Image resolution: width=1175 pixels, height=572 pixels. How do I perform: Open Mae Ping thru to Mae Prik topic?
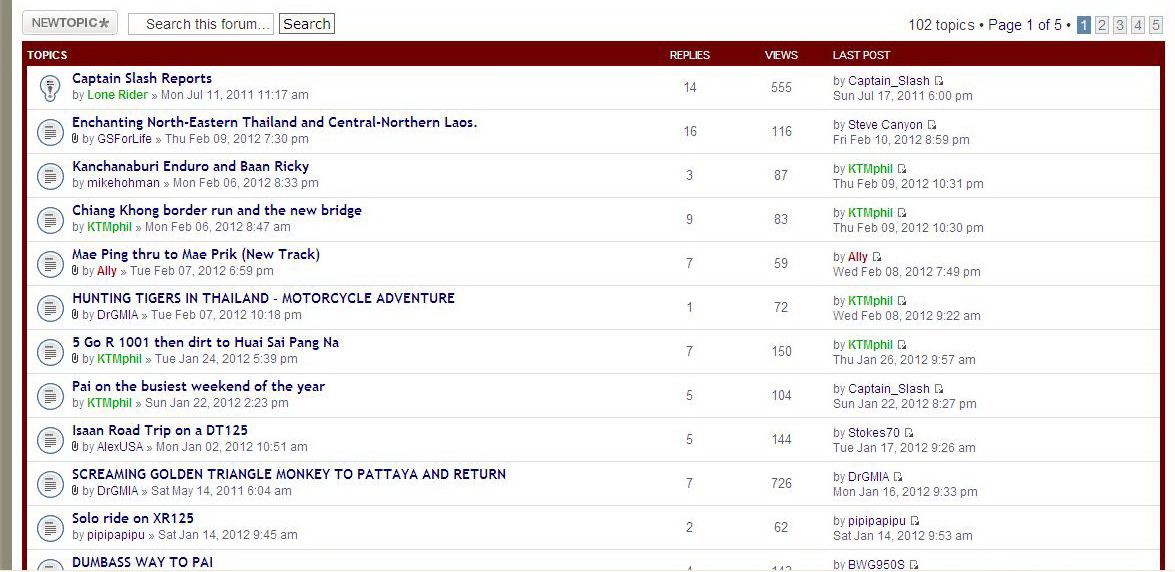click(196, 254)
